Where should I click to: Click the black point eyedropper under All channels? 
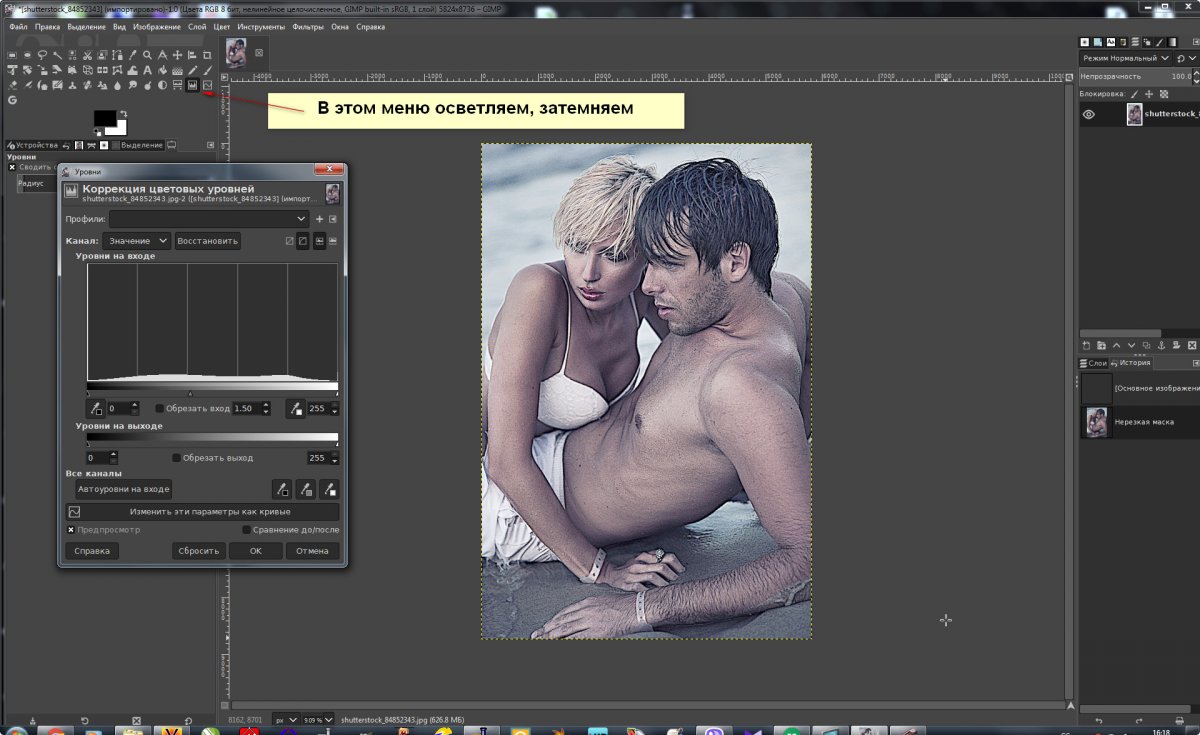coord(281,489)
